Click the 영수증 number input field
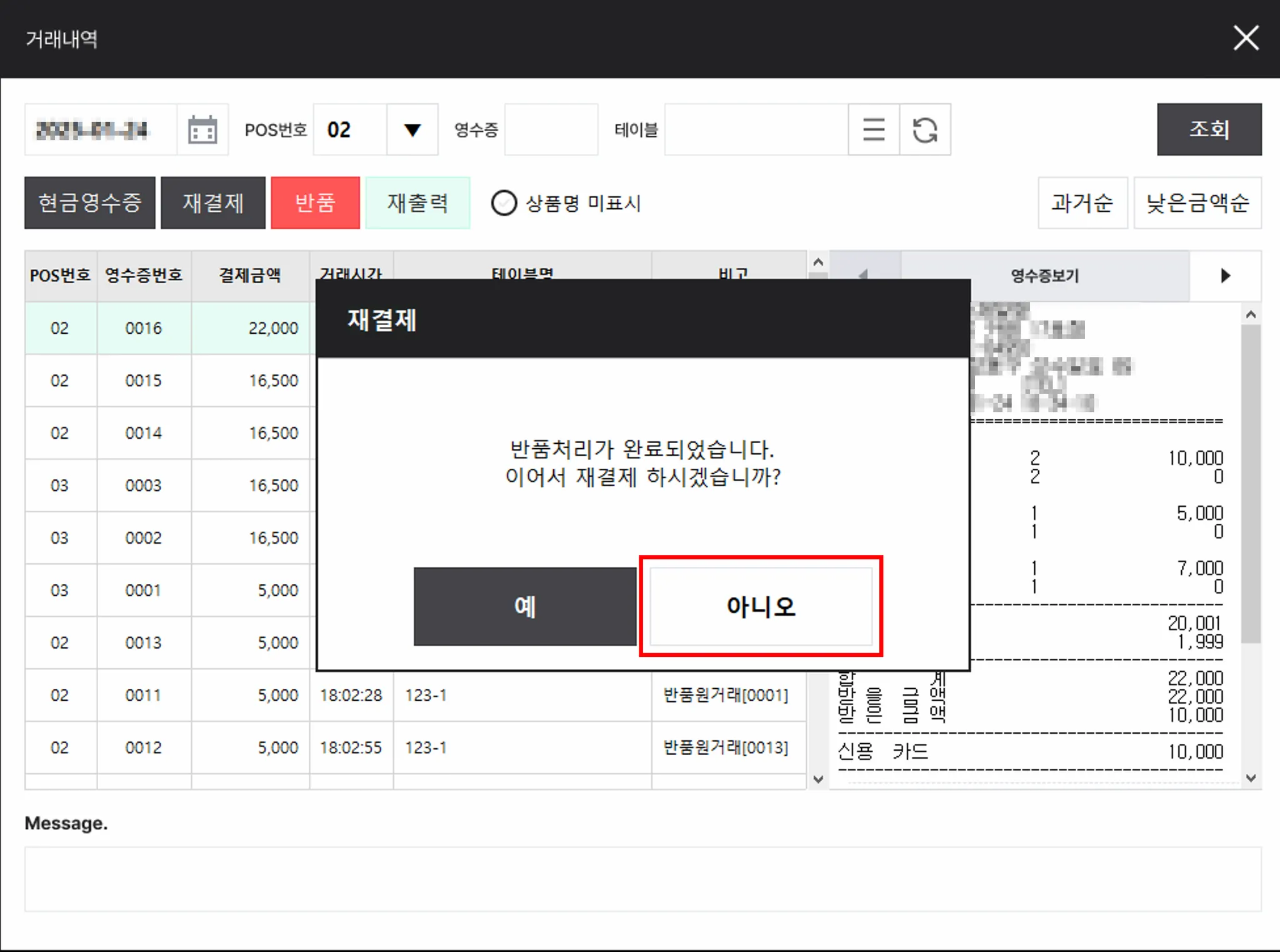 pyautogui.click(x=551, y=130)
